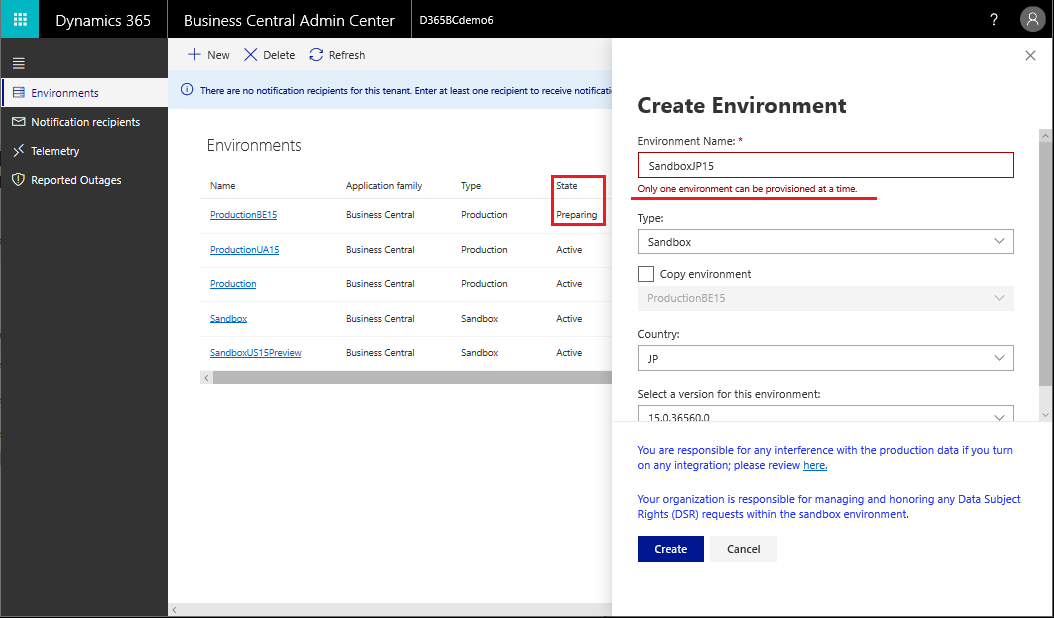Image resolution: width=1054 pixels, height=618 pixels.
Task: Click down arrow of panel scrollbar
Action: tap(1045, 416)
